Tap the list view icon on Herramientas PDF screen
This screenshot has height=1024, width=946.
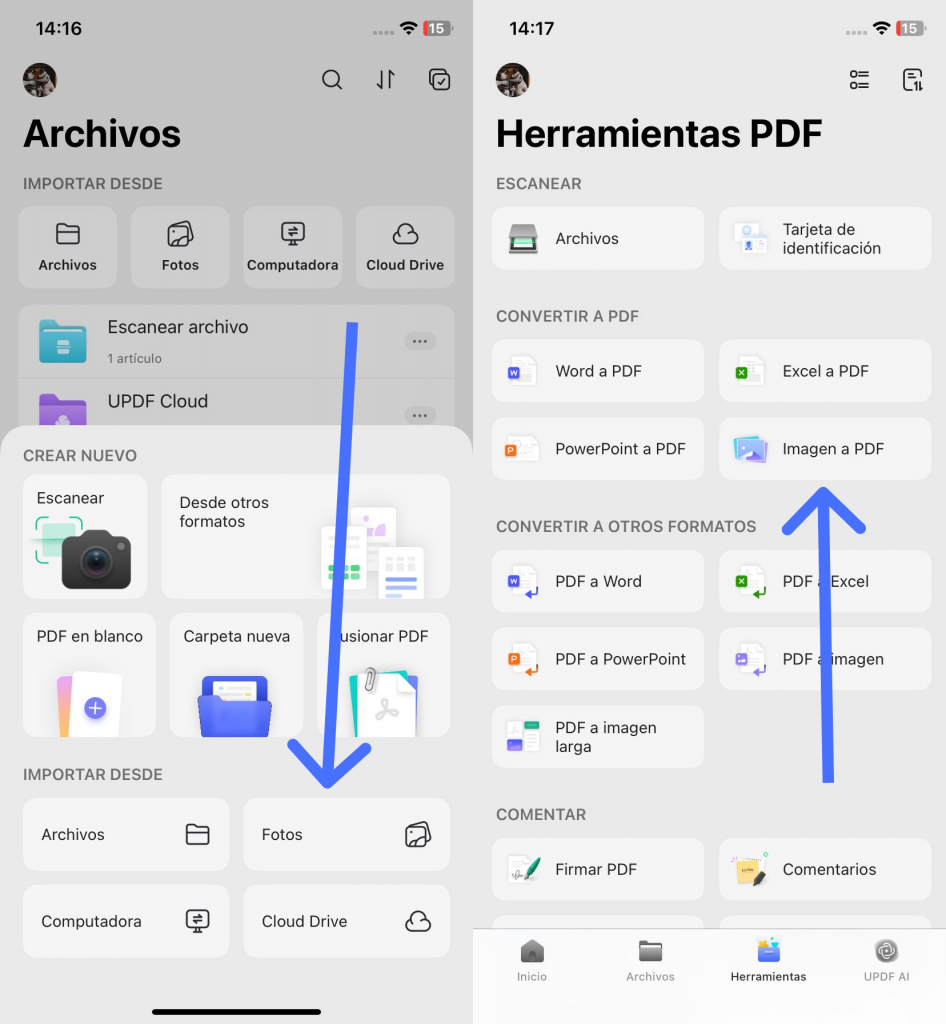tap(859, 80)
